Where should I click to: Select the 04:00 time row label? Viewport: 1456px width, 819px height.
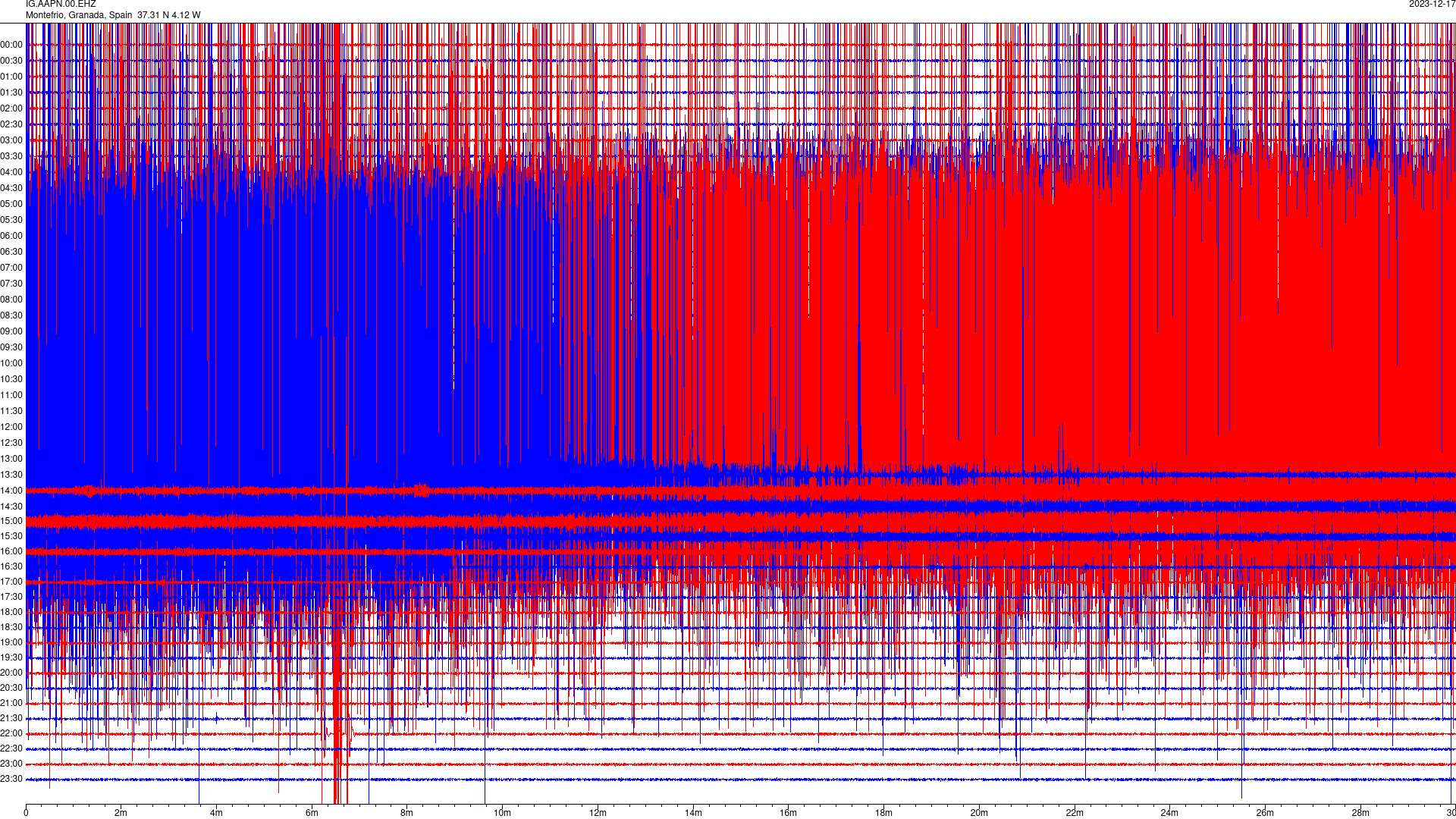(x=11, y=172)
